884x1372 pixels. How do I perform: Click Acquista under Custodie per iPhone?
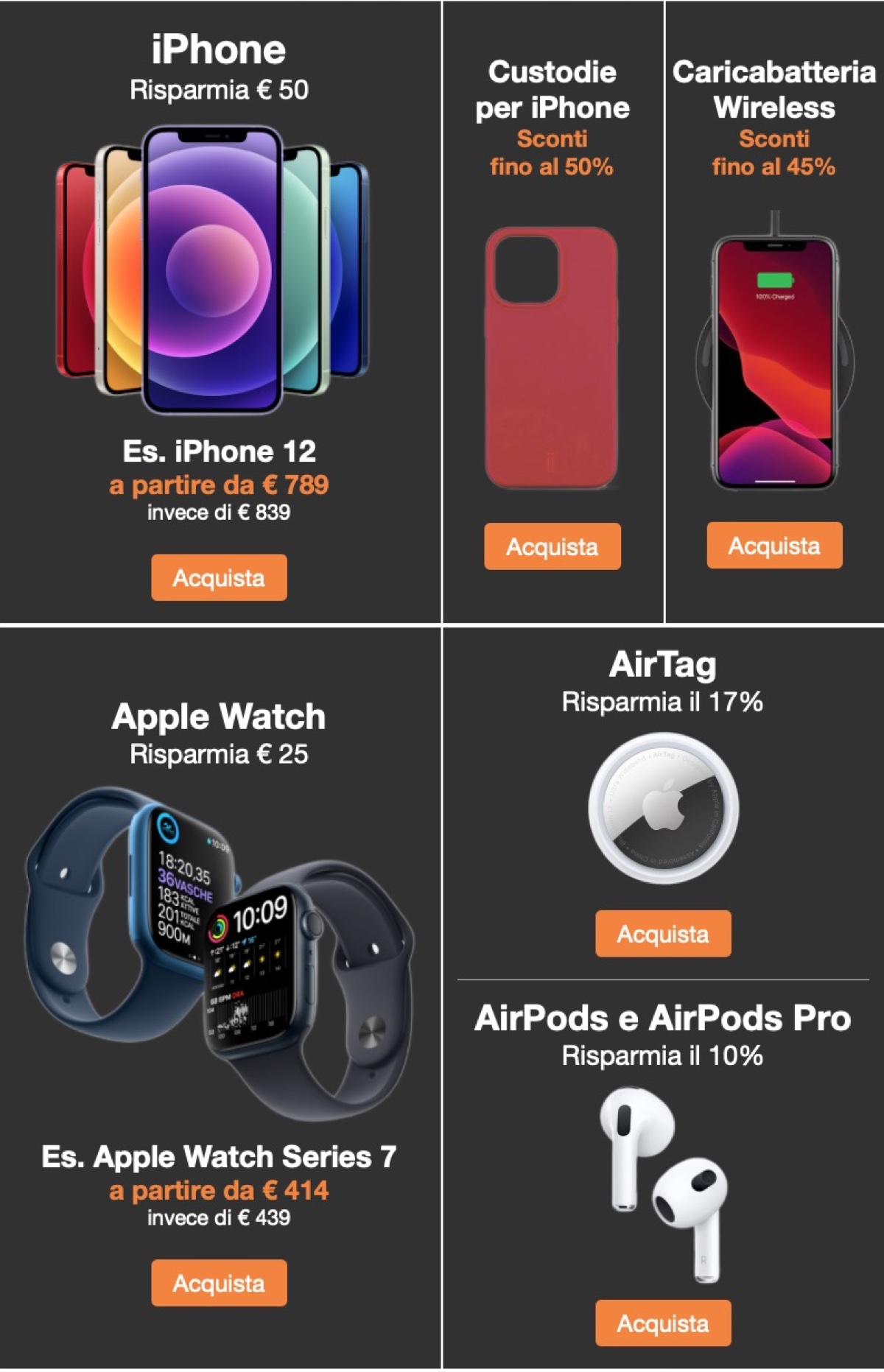[552, 546]
